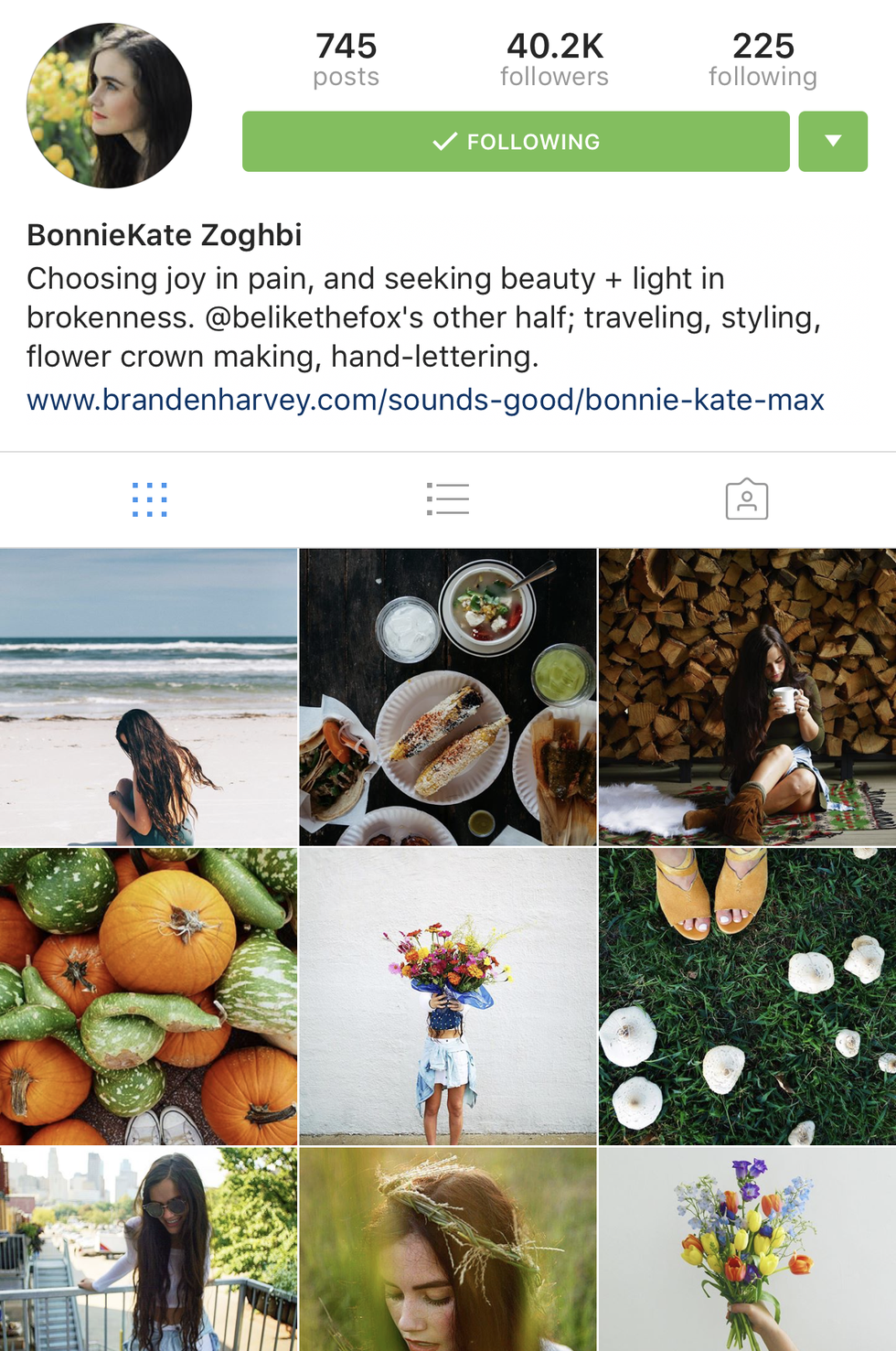View the 225 following list

(x=763, y=59)
